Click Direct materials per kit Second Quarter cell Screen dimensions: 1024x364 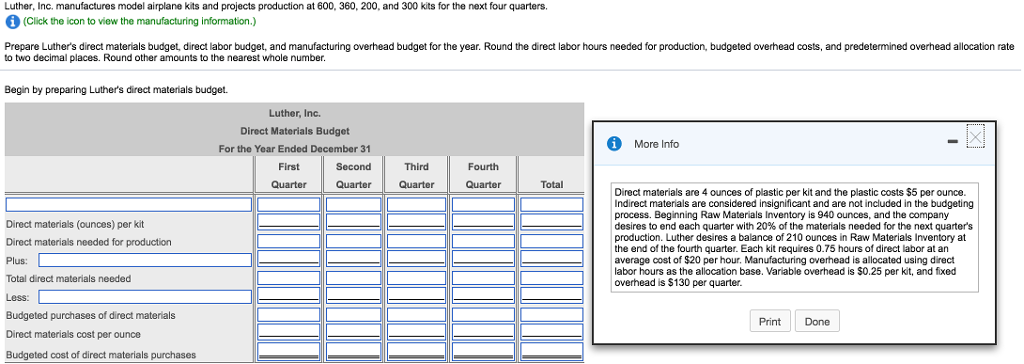(353, 222)
